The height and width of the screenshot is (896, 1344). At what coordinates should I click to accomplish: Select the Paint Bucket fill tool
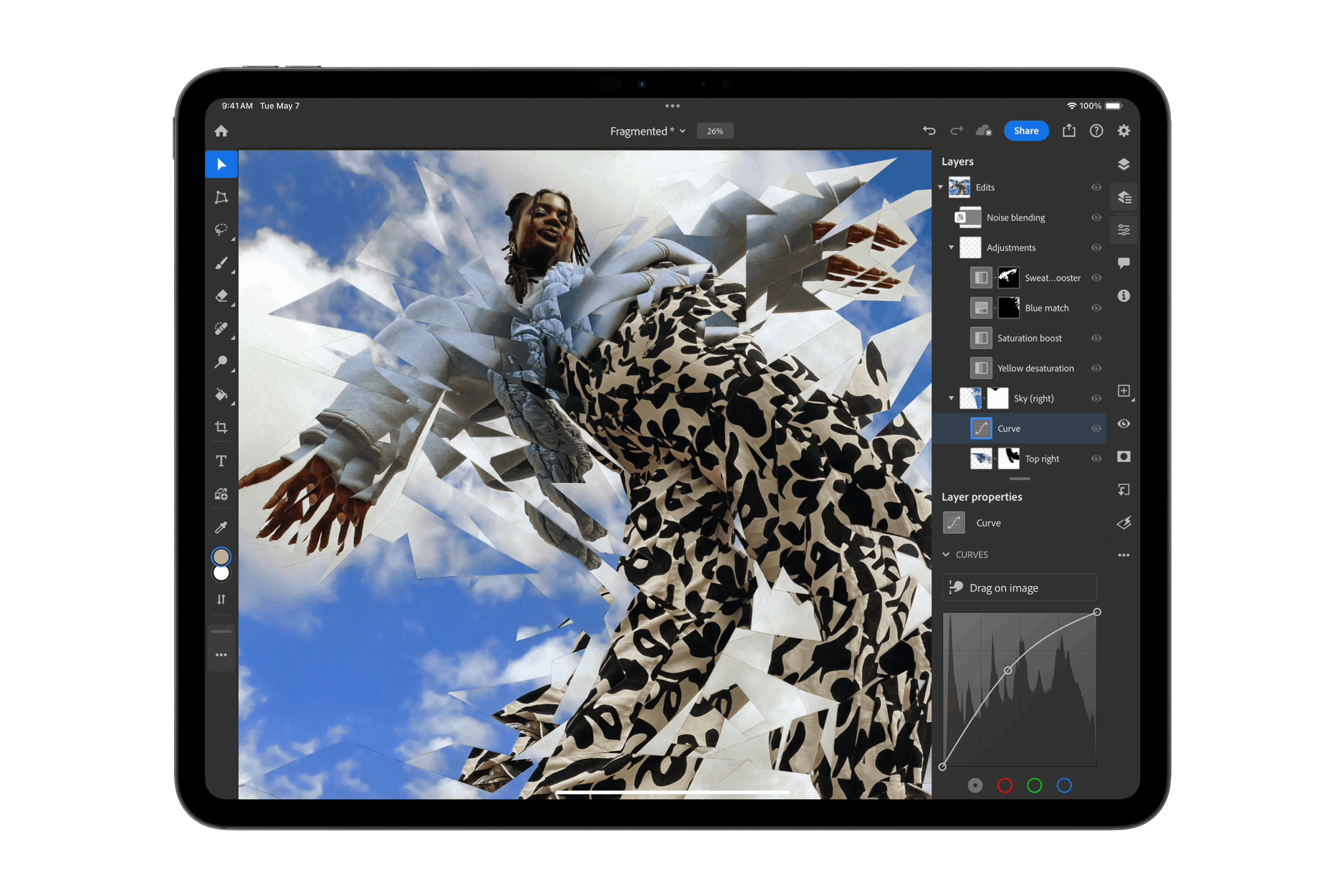(221, 394)
